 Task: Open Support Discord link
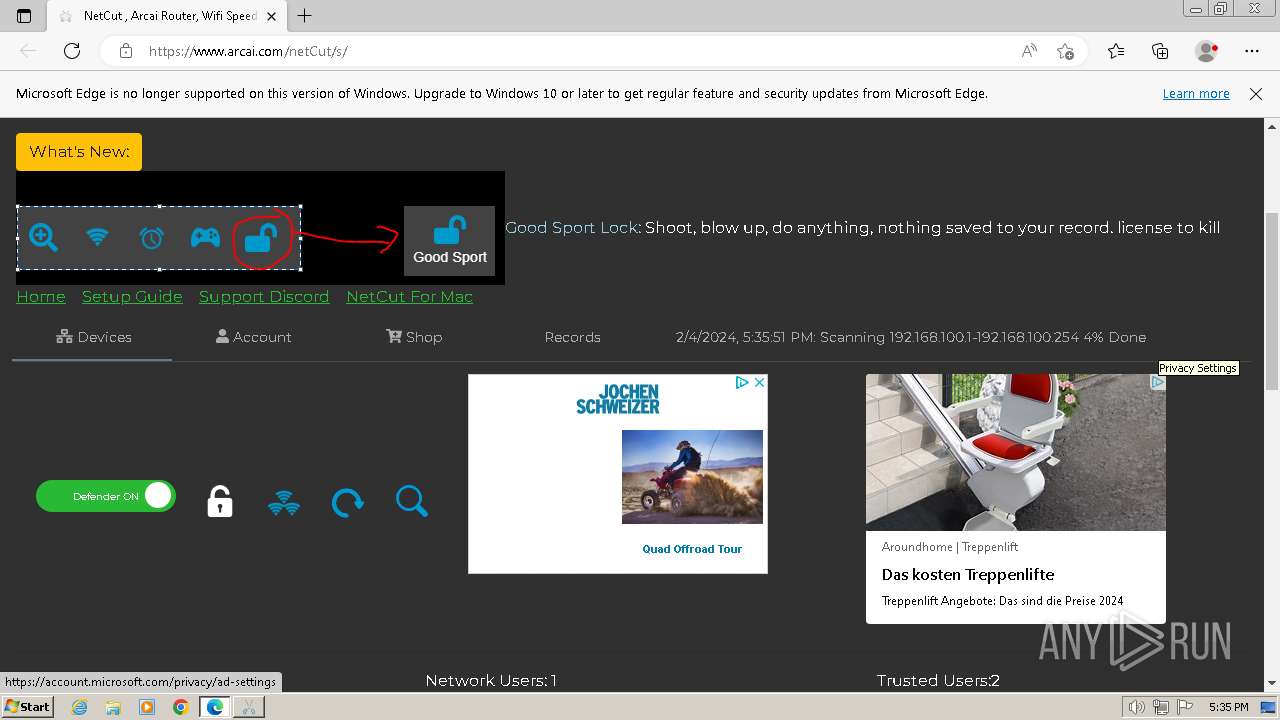pos(264,296)
